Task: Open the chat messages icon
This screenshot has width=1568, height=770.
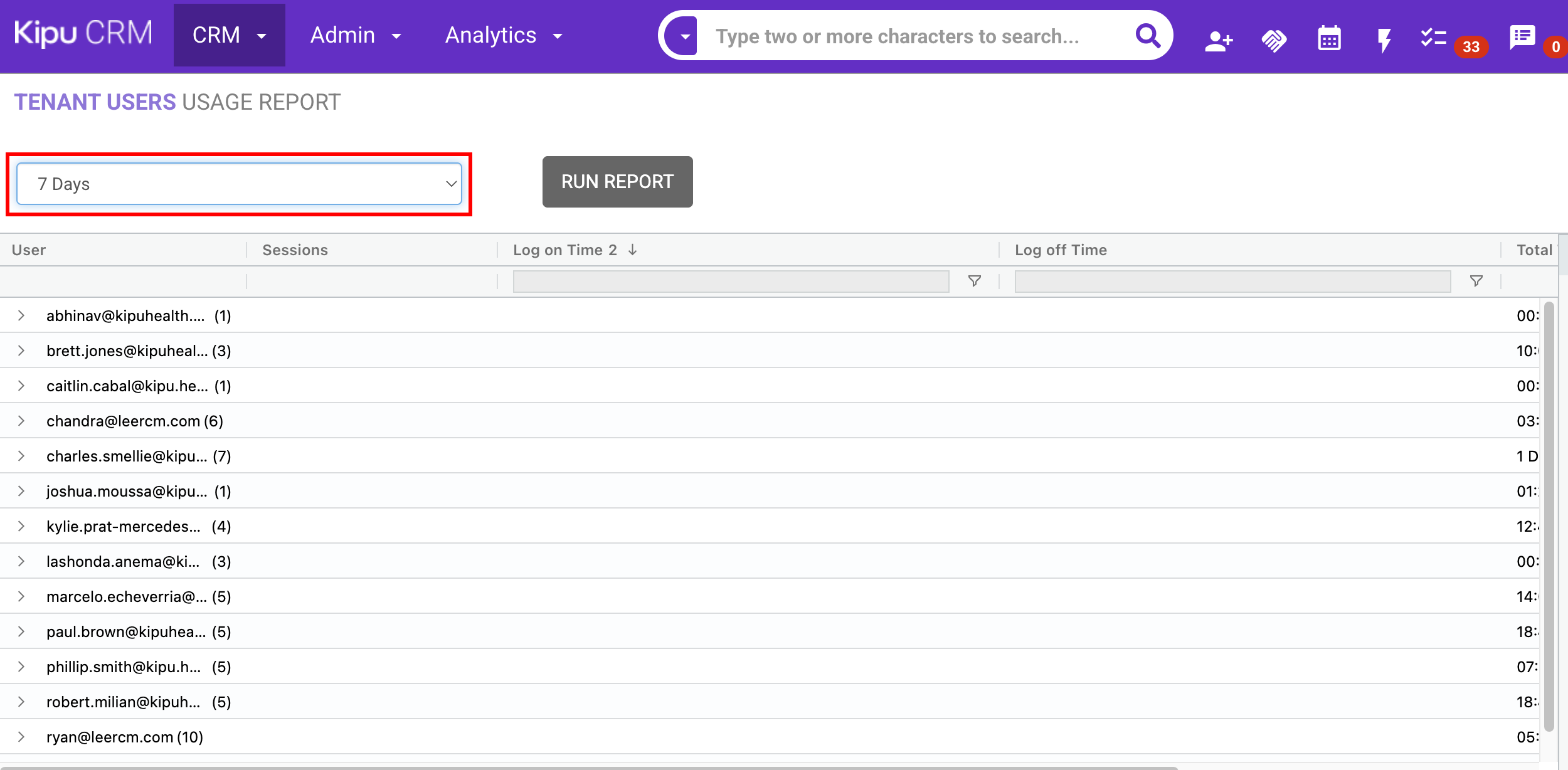Action: (1522, 38)
